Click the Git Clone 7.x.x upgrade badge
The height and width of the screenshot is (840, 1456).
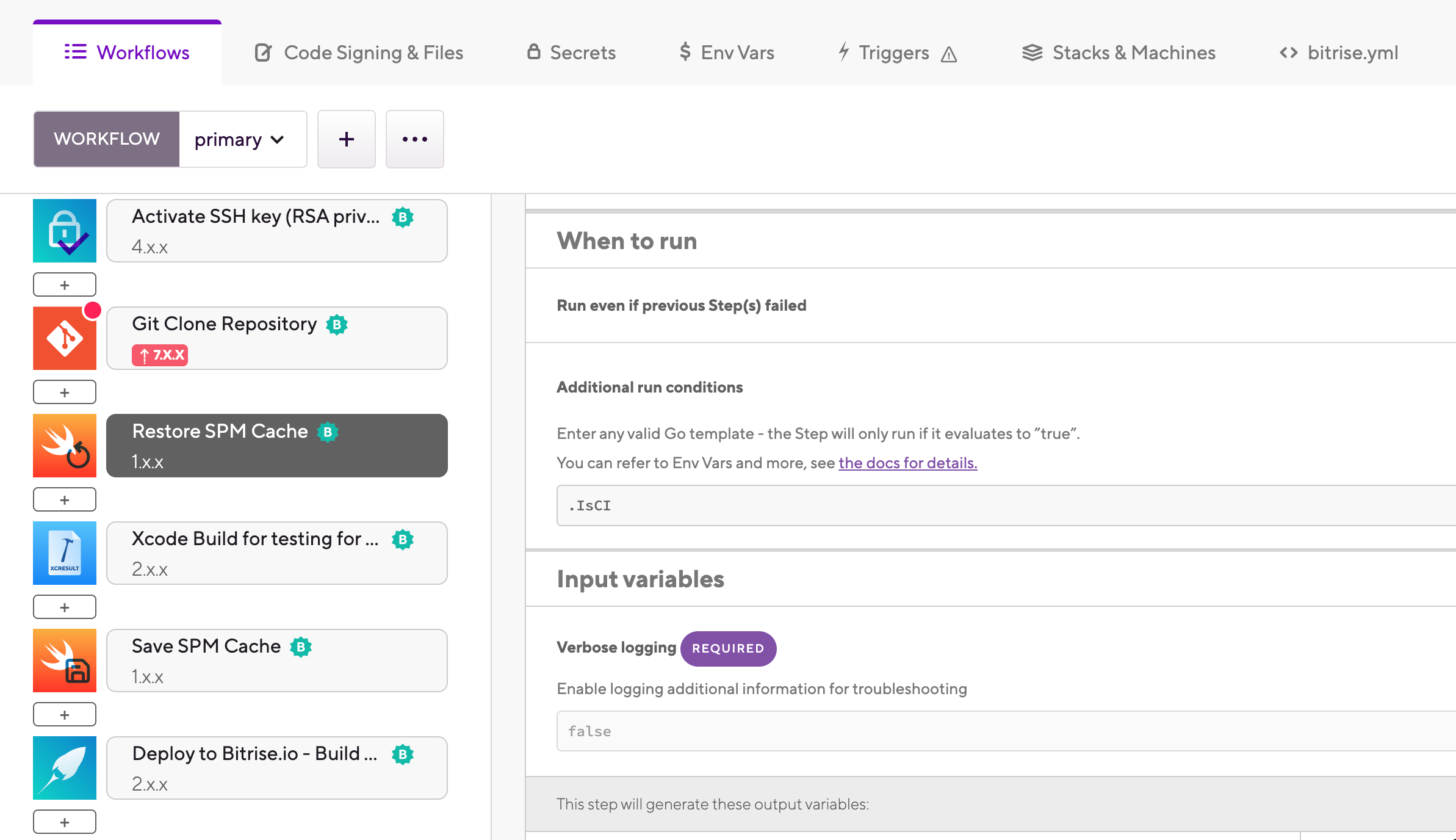(160, 355)
